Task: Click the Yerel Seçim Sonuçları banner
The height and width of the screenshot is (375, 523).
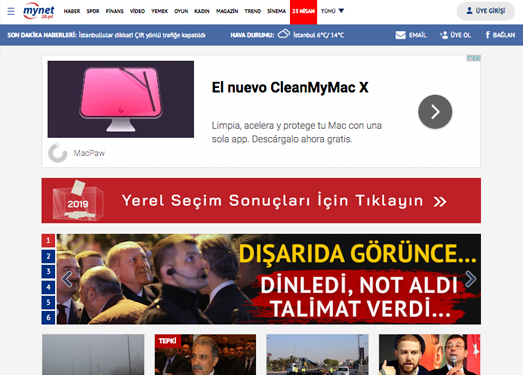Action: [x=261, y=201]
